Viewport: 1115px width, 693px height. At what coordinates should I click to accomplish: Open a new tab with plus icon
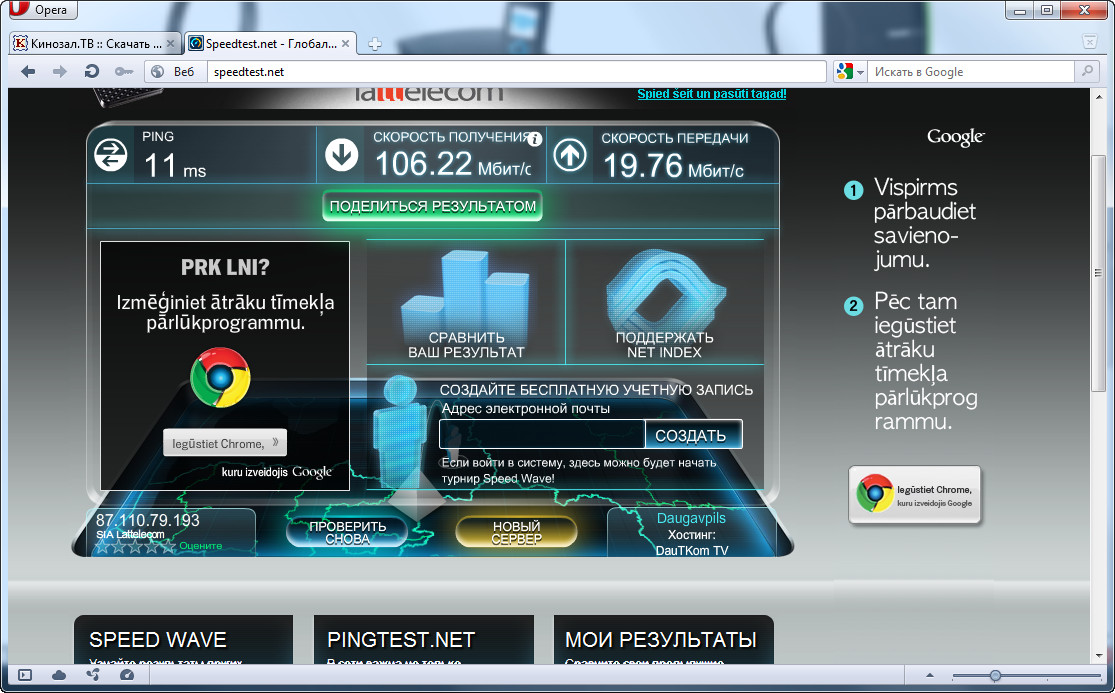375,44
